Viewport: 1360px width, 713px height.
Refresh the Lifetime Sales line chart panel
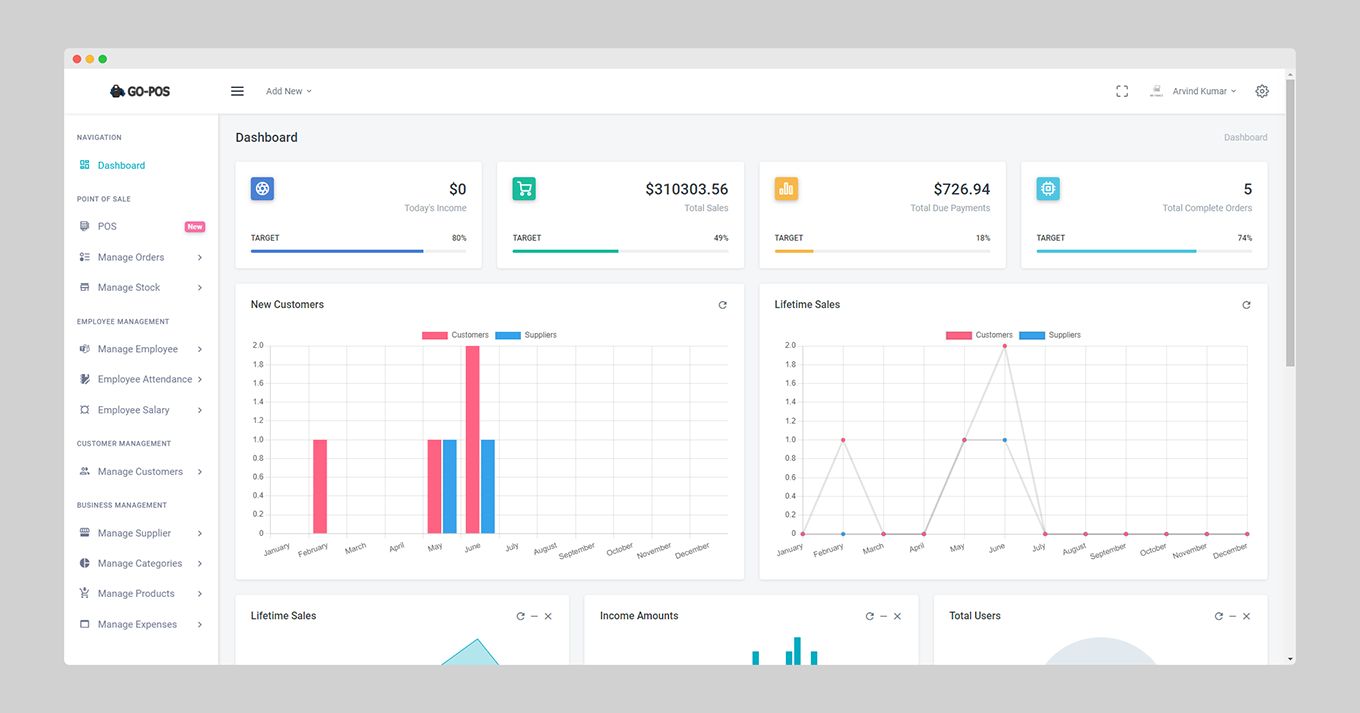(x=1246, y=305)
